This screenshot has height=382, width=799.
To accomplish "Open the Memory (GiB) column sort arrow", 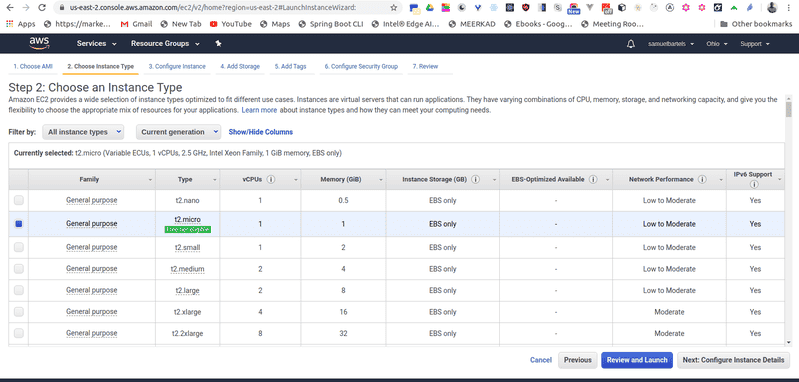I will click(x=381, y=180).
